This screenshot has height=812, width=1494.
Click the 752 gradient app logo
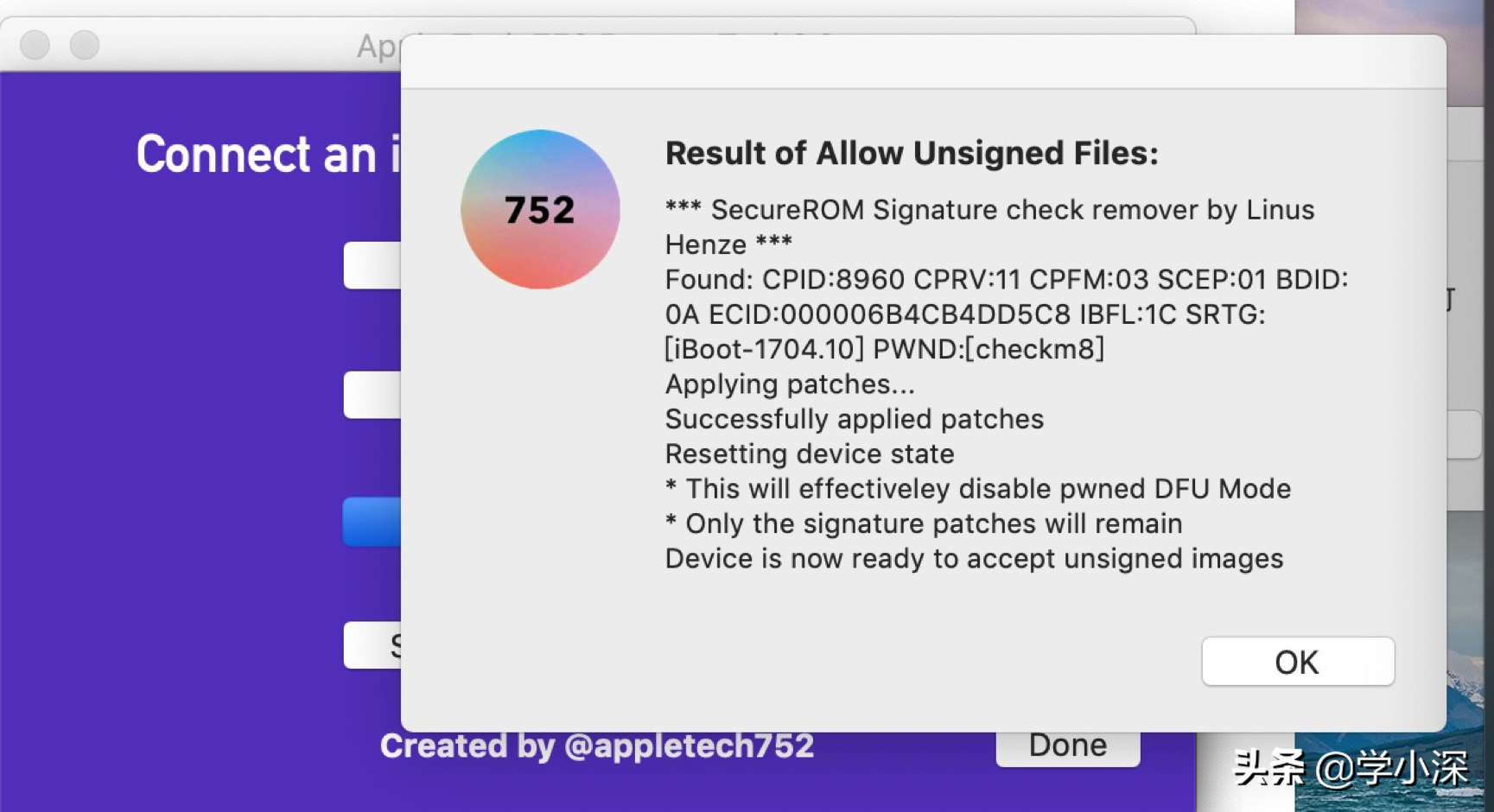coord(540,209)
